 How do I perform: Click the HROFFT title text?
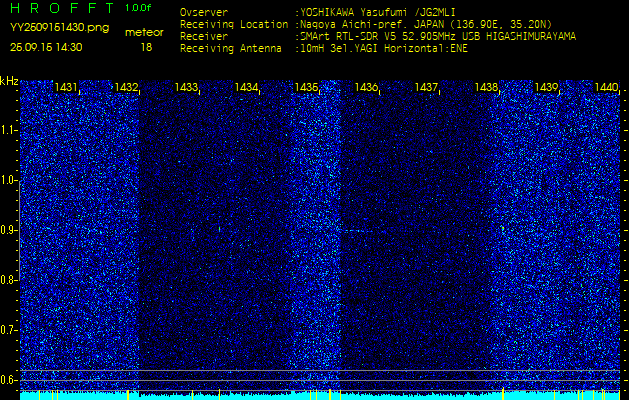pos(62,8)
